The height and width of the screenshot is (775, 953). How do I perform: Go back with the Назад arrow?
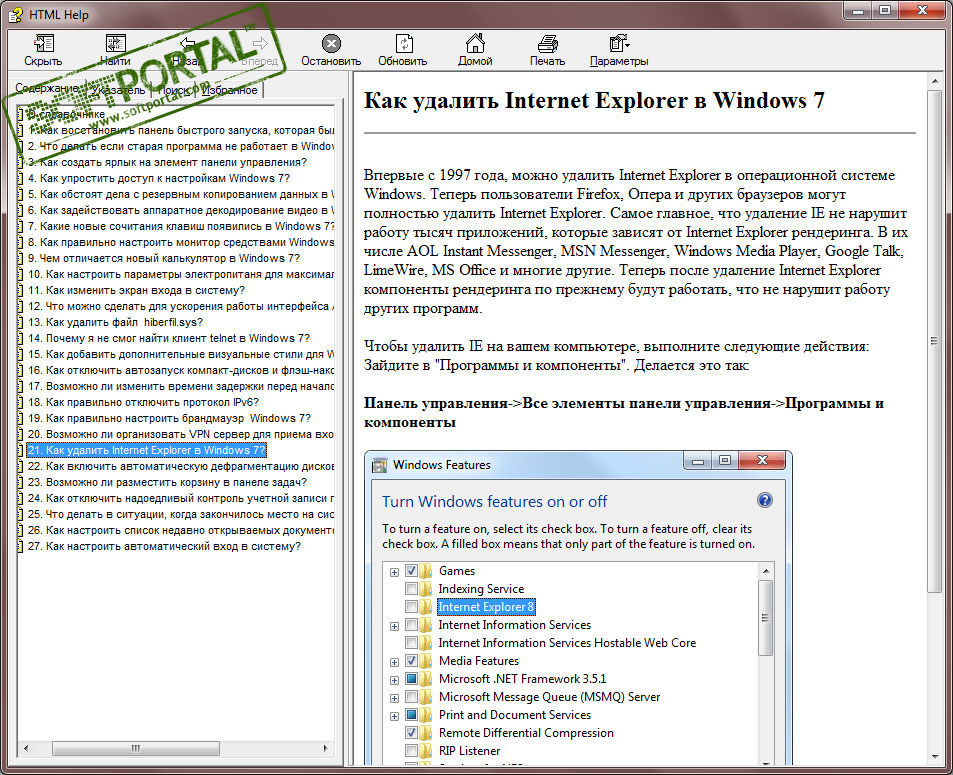click(x=188, y=44)
